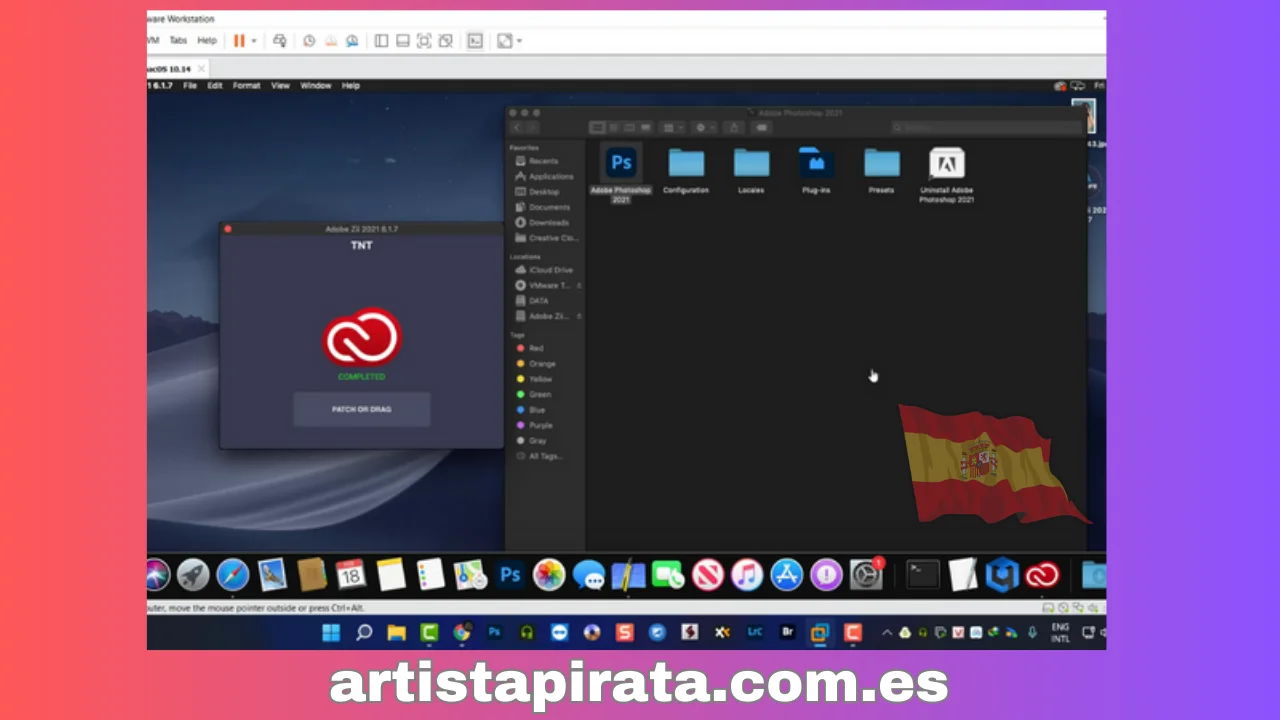This screenshot has width=1280, height=720.
Task: Open System Preferences from the dock
Action: pyautogui.click(x=866, y=574)
